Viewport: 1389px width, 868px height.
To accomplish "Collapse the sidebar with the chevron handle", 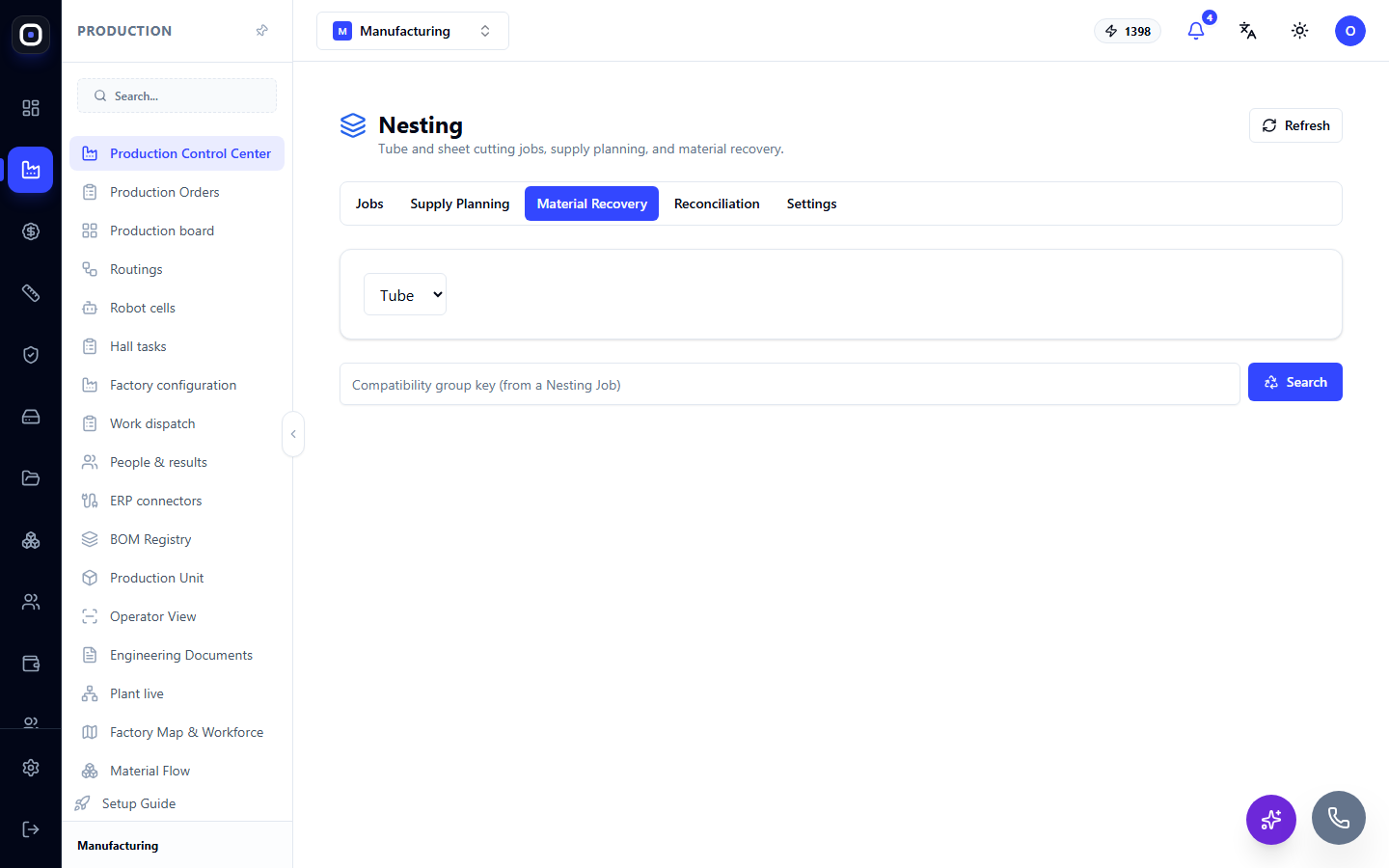I will 293,434.
